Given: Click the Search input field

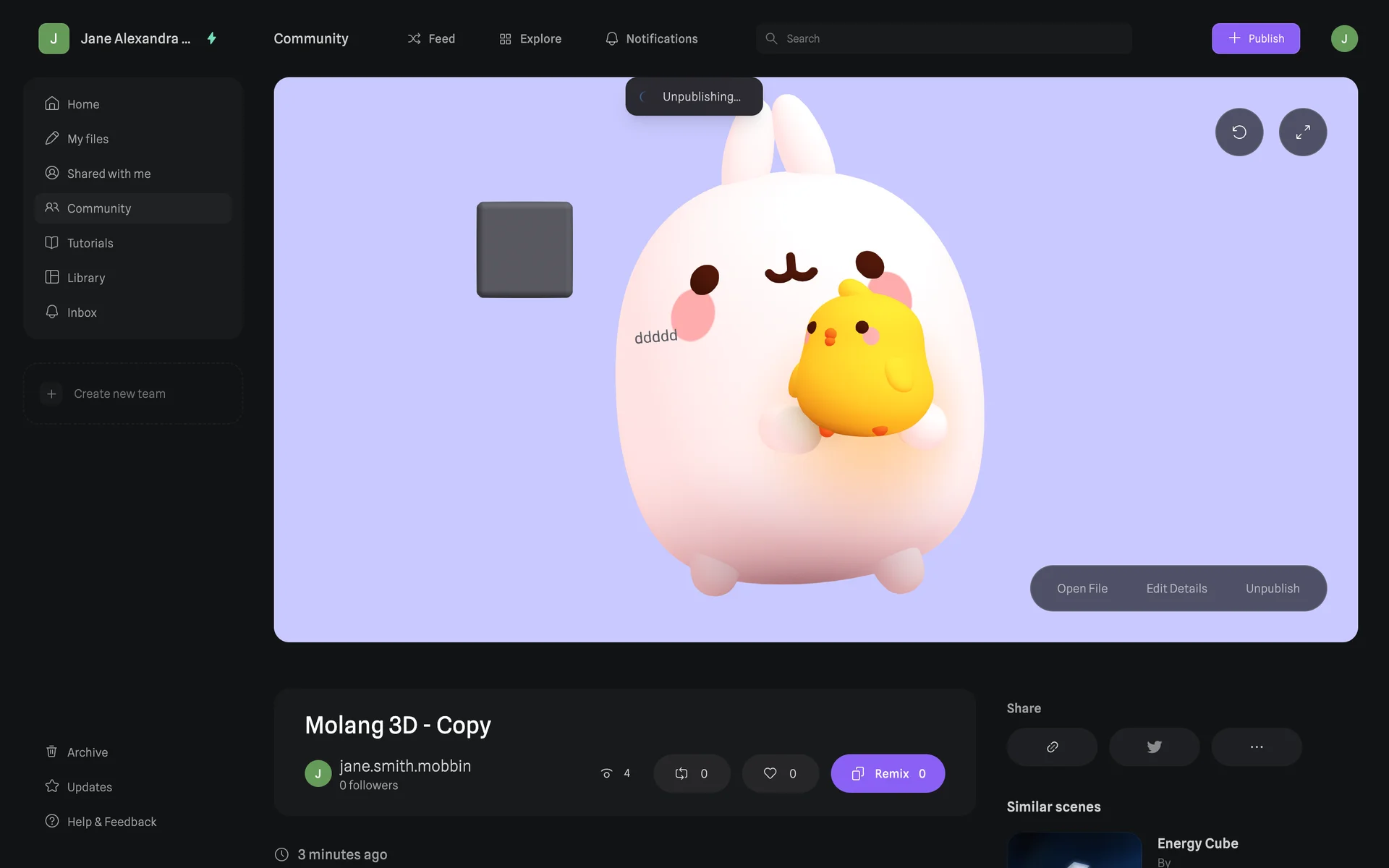Looking at the screenshot, I should (x=943, y=38).
